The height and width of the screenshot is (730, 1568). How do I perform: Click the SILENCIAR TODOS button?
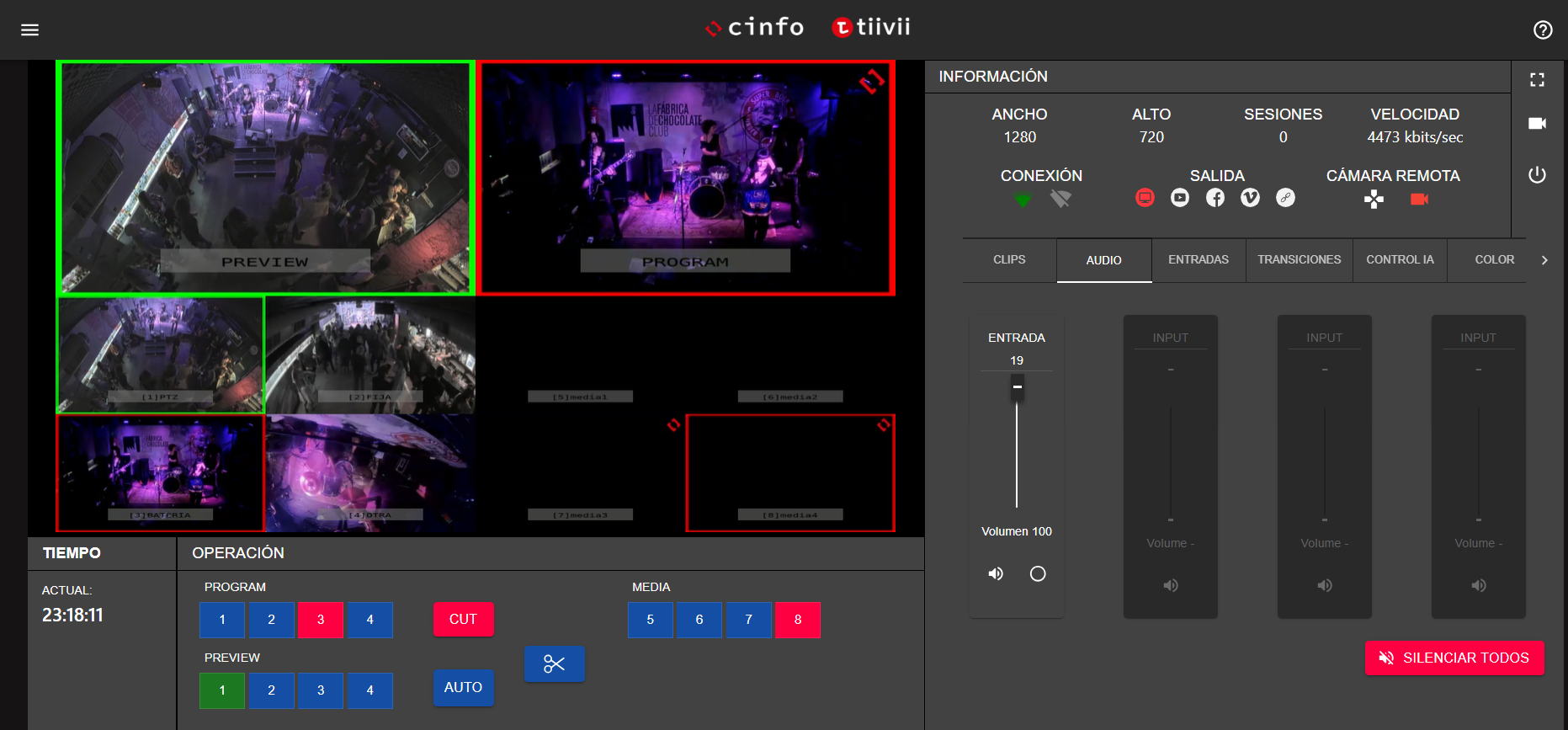(1454, 658)
